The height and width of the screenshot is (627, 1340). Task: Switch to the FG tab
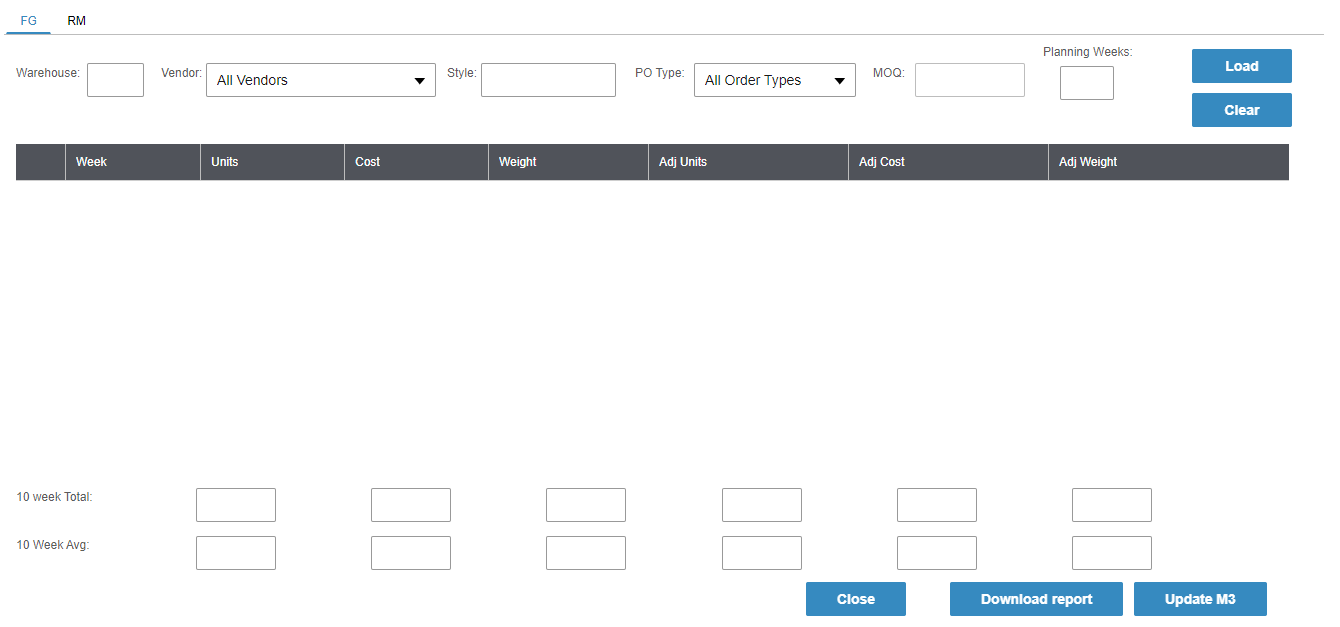[x=28, y=21]
